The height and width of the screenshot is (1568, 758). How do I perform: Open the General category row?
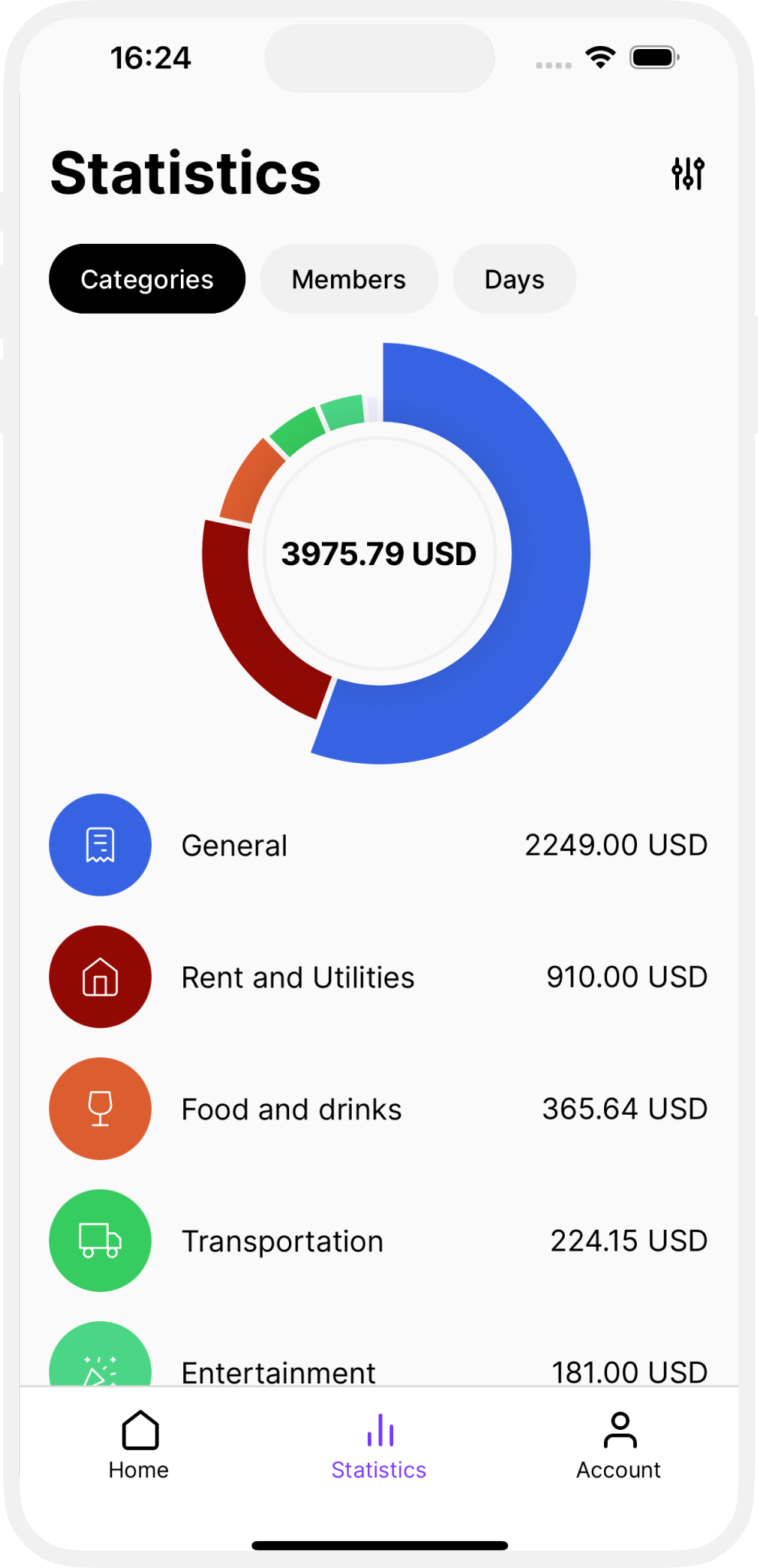point(379,845)
